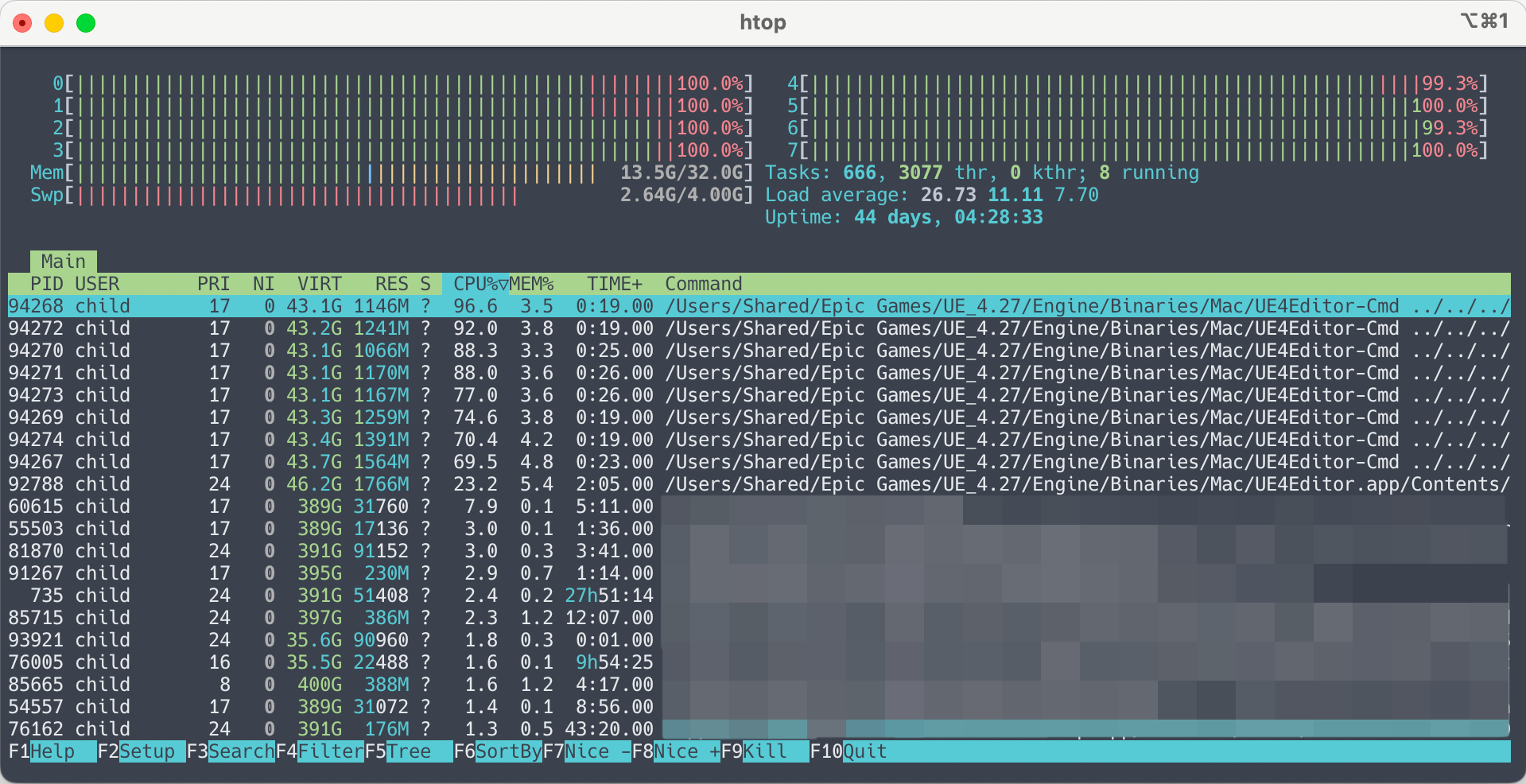Sort by the MEM% column header

pyautogui.click(x=531, y=284)
